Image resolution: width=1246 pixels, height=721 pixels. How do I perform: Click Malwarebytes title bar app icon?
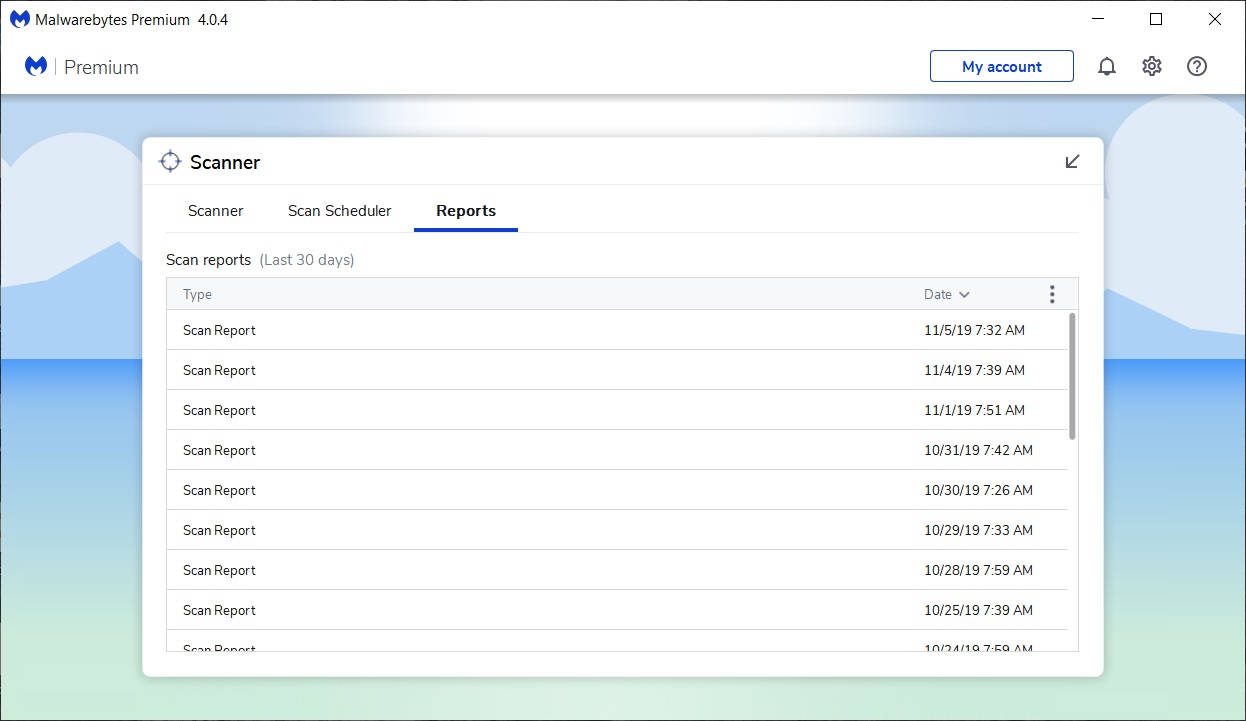coord(19,19)
